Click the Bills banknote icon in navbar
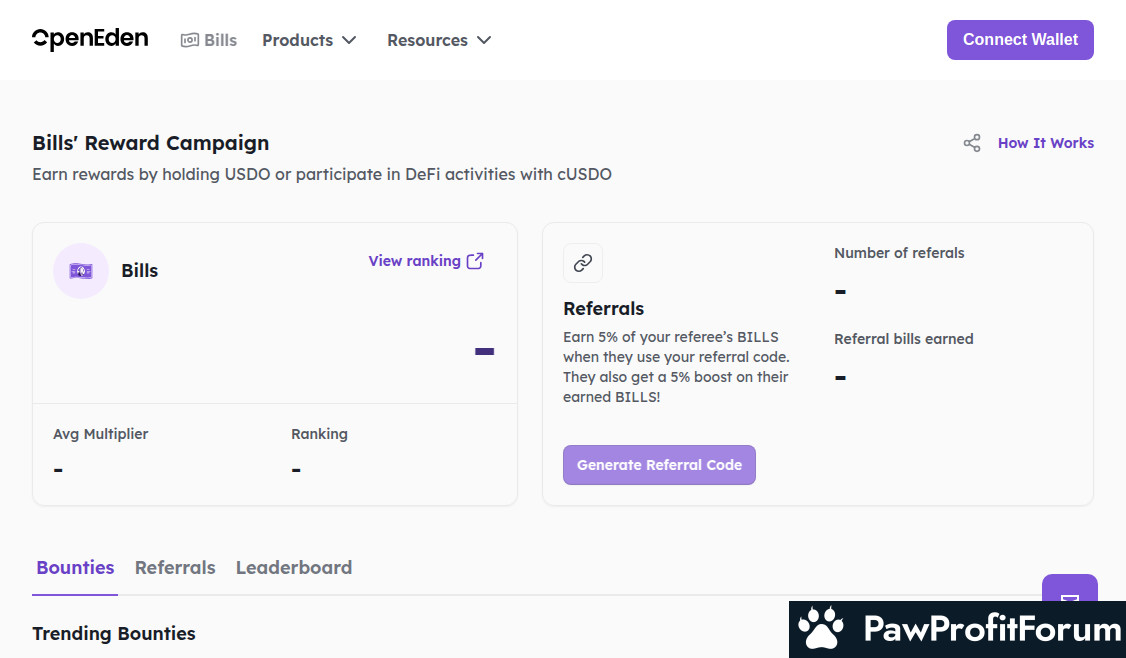Screen dimensions: 1126x658 point(190,40)
